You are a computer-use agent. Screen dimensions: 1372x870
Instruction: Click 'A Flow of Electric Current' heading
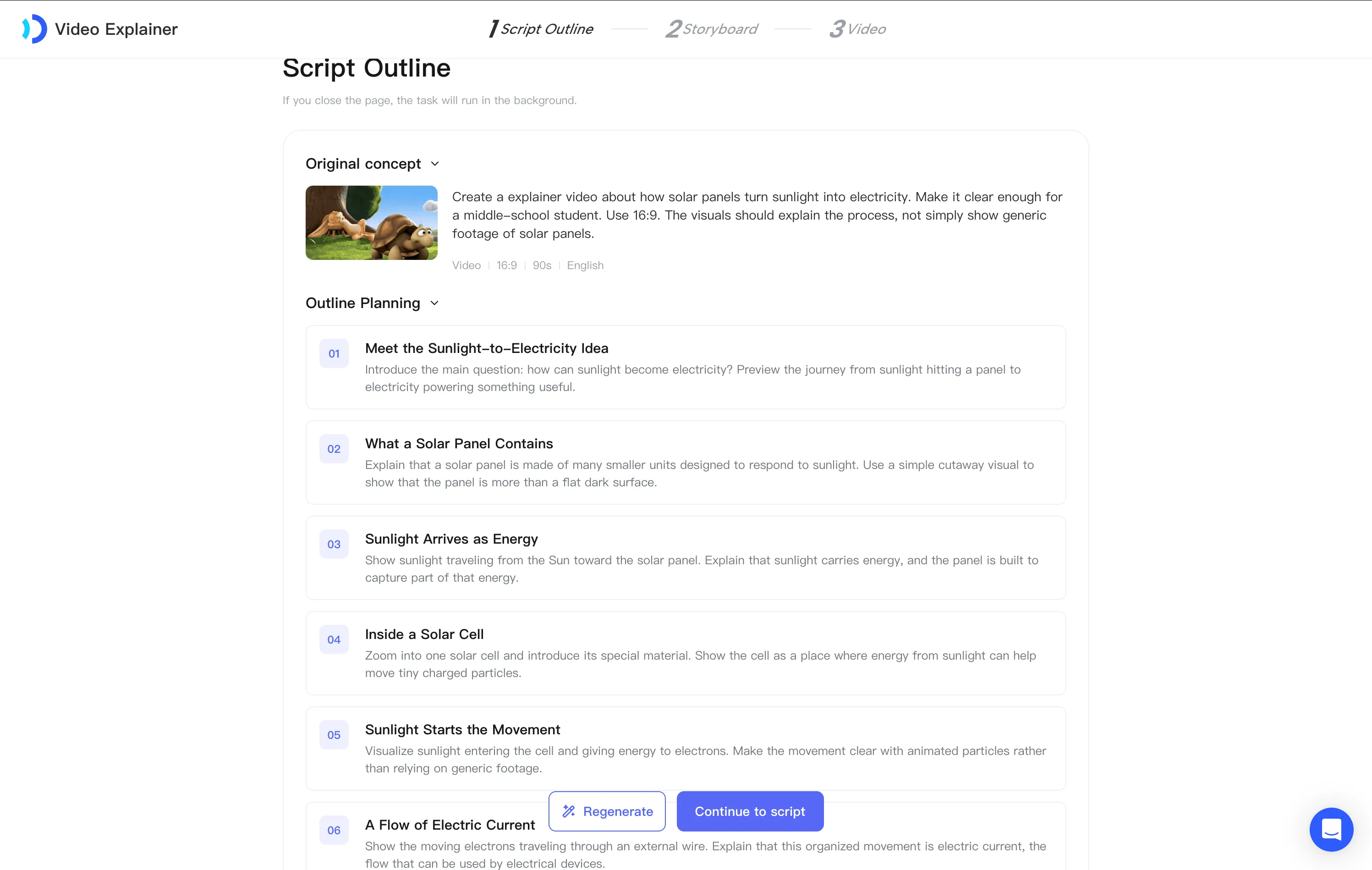[450, 825]
